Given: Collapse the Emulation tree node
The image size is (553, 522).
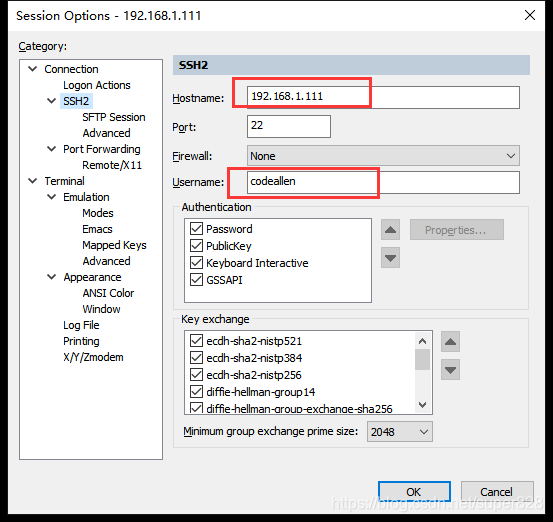Looking at the screenshot, I should 51,197.
